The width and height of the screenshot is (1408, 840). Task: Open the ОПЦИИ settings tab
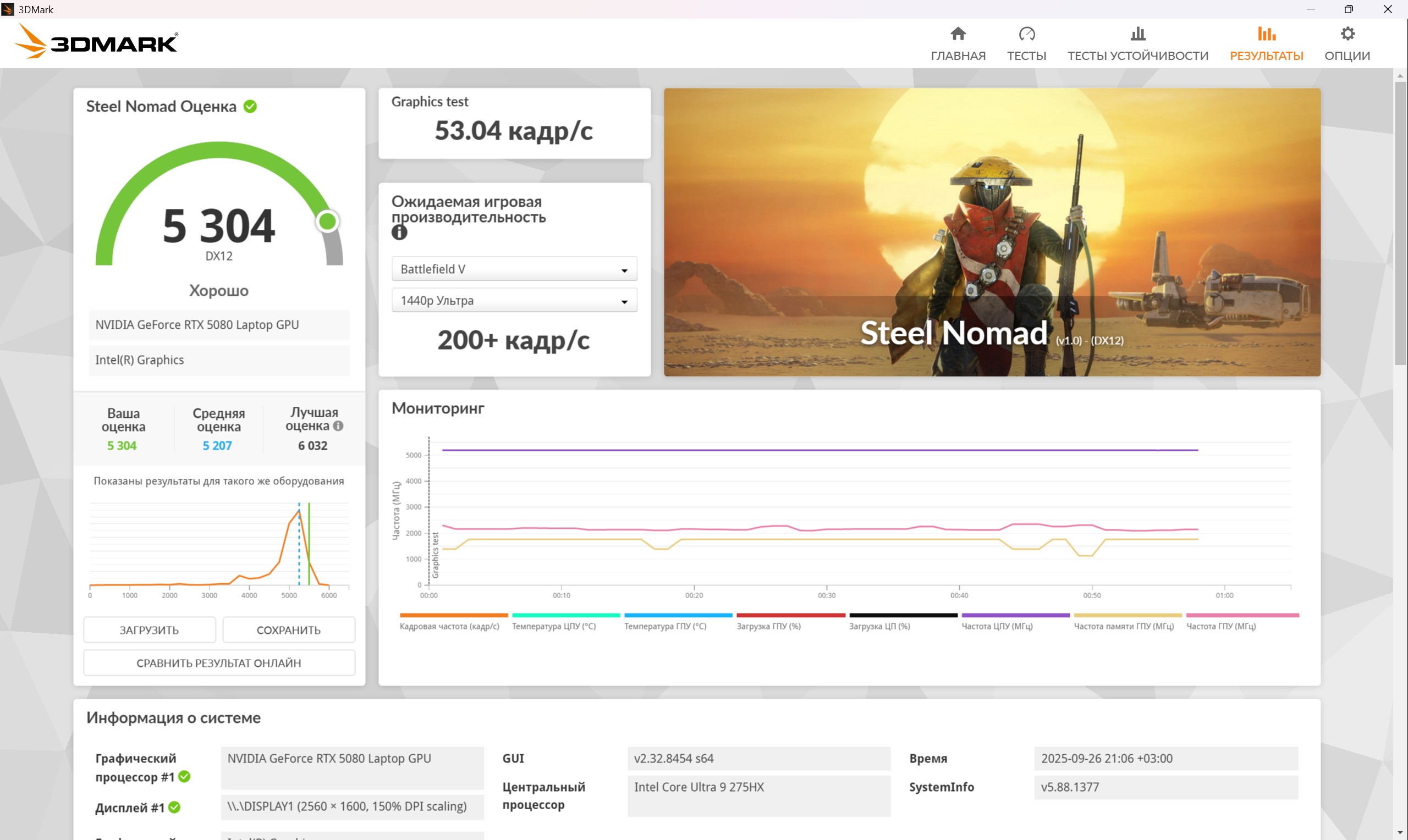1347,43
